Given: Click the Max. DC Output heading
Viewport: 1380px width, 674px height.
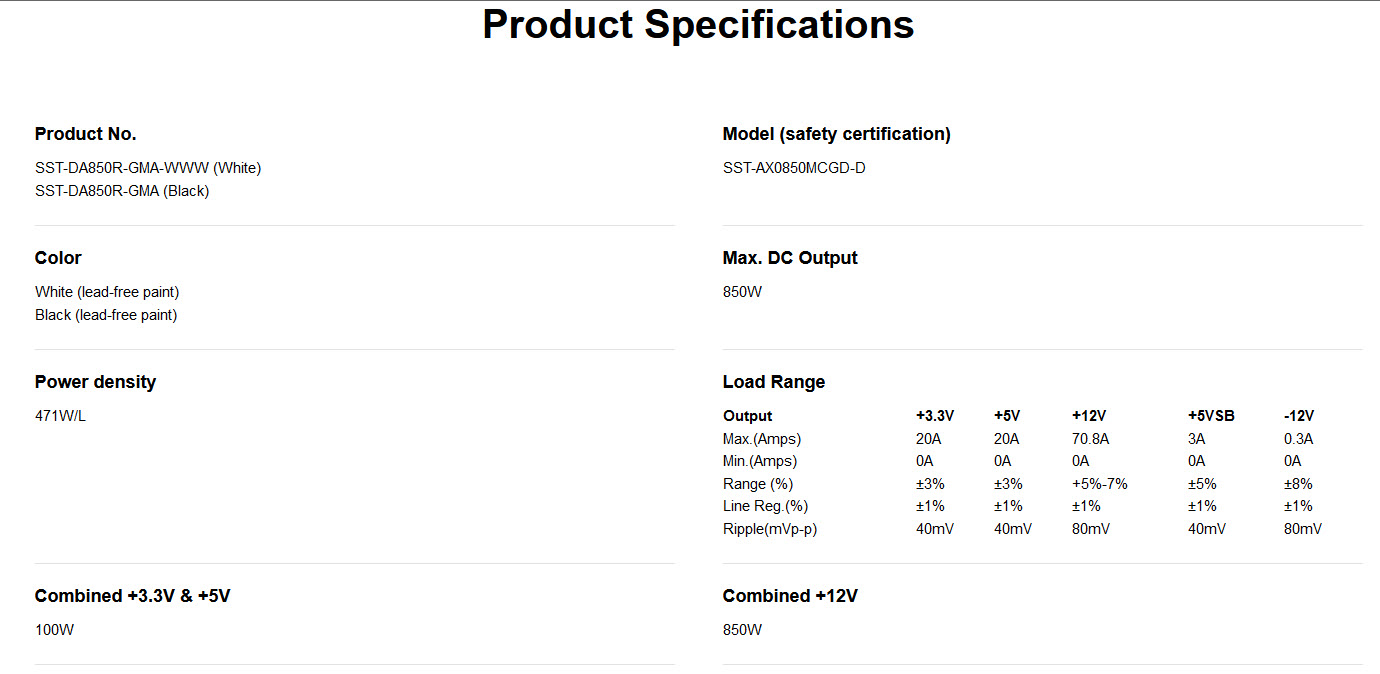Looking at the screenshot, I should 790,258.
